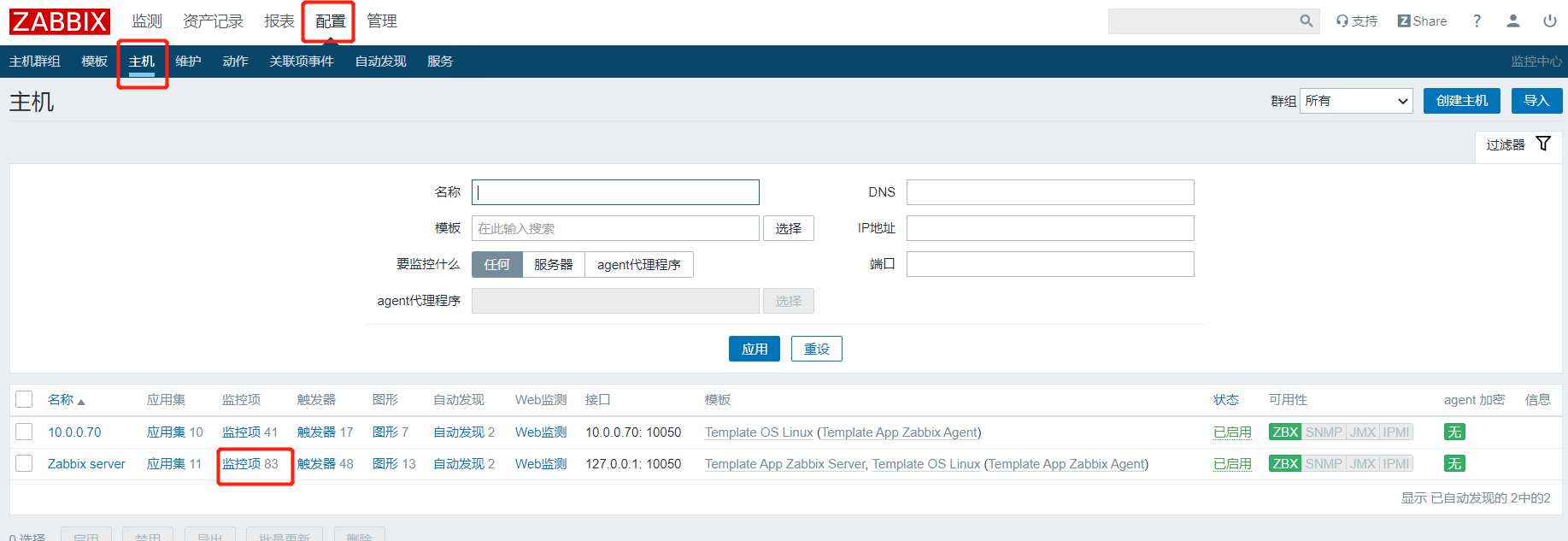
Task: Toggle 已启用 status for host 10.0.0.70
Action: (1232, 432)
